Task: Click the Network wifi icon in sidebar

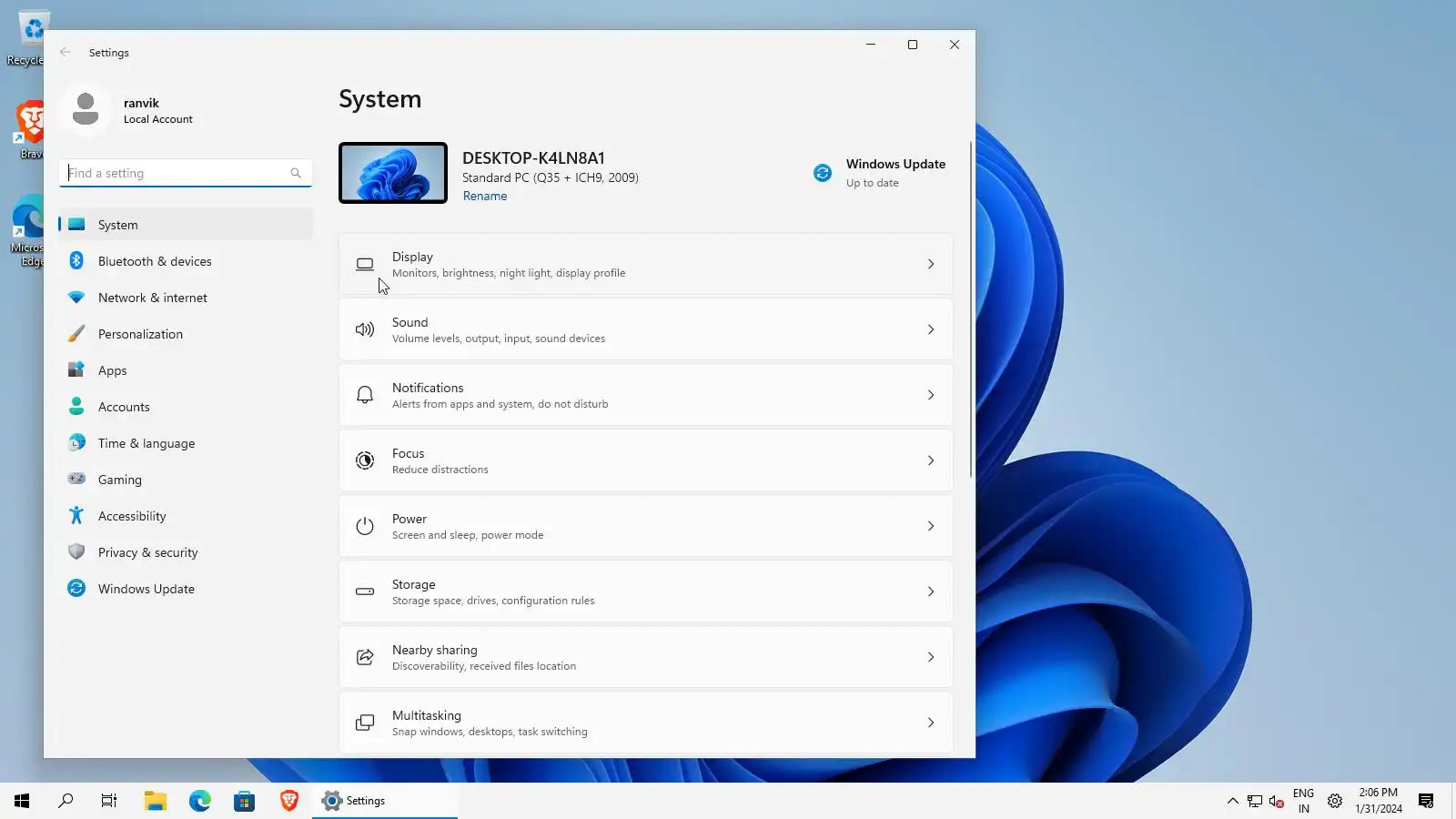Action: pos(76,298)
